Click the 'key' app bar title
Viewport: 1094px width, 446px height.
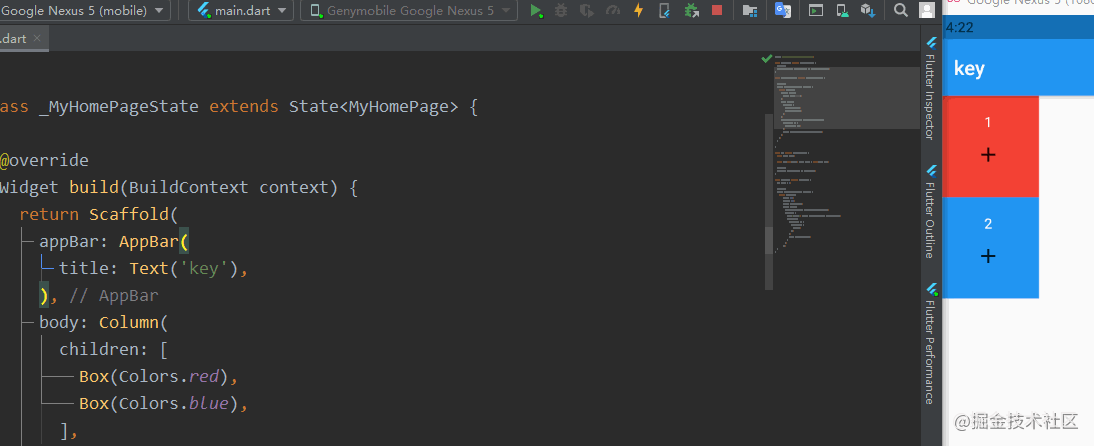969,68
